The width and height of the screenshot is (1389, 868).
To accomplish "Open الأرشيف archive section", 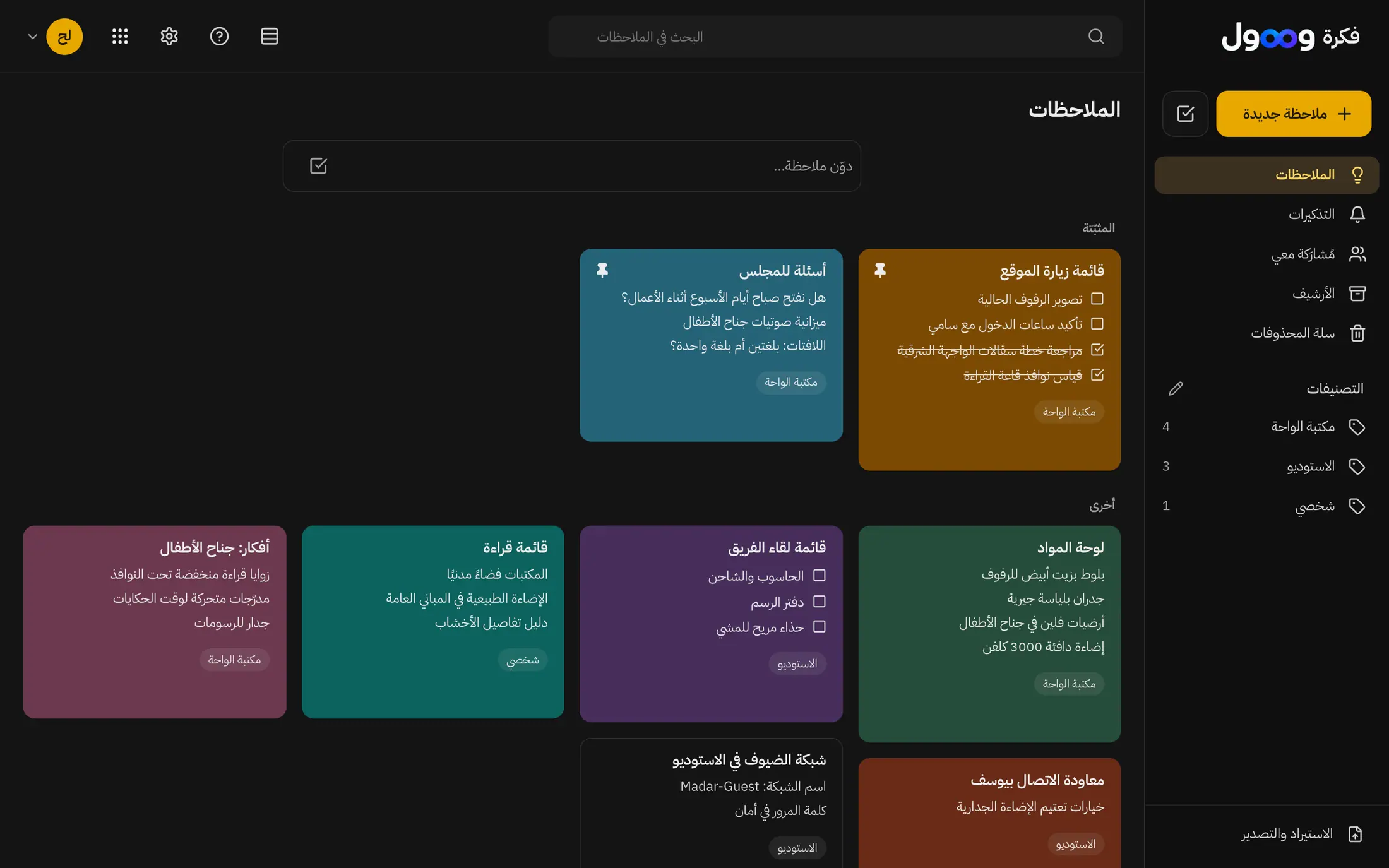I will pos(1267,294).
